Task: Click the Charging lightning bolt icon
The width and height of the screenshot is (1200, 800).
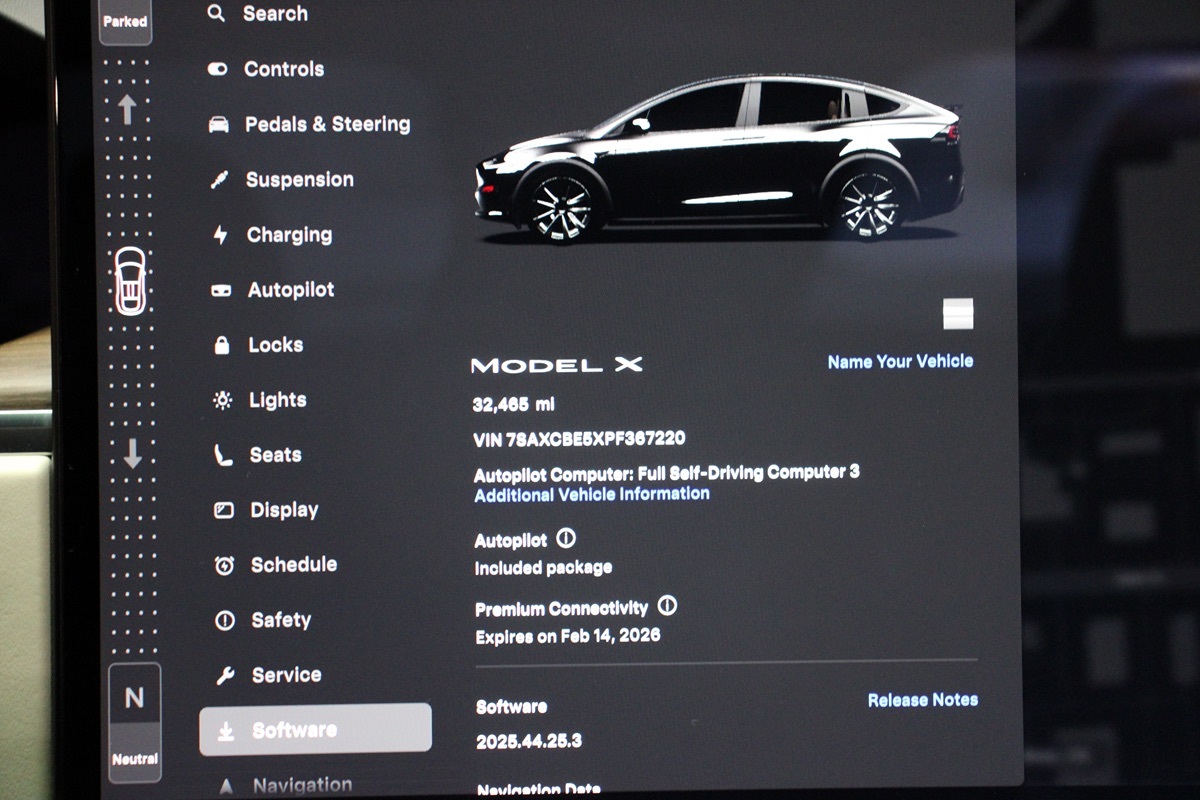Action: 220,235
